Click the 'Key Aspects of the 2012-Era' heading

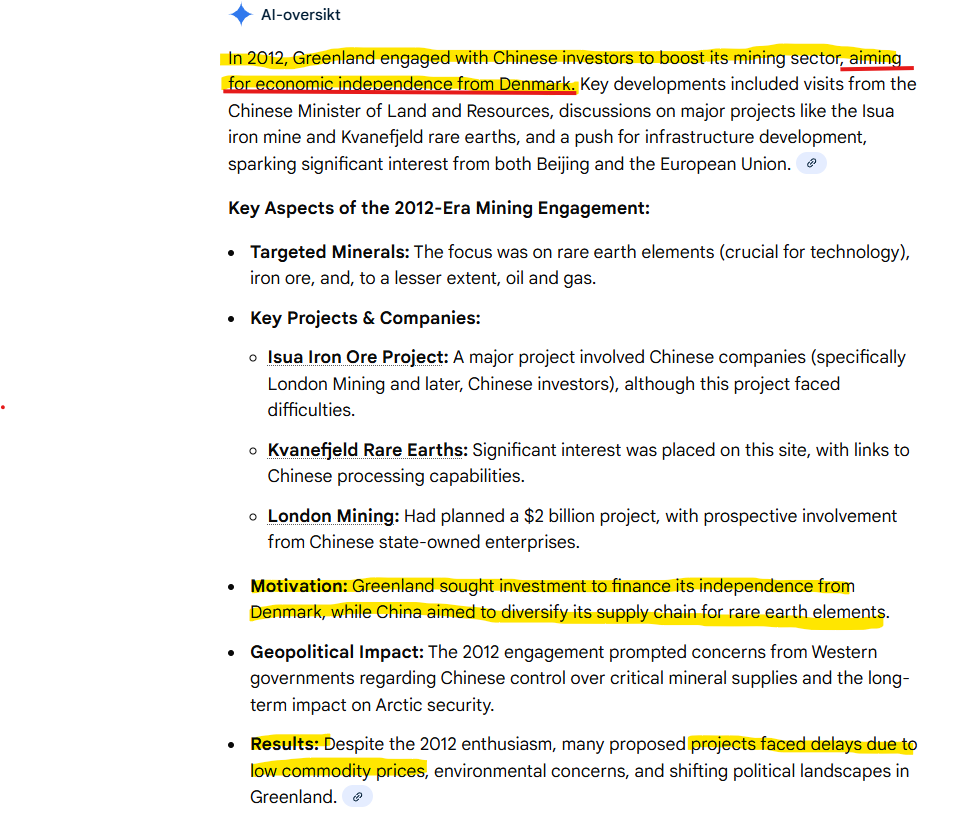[x=439, y=208]
